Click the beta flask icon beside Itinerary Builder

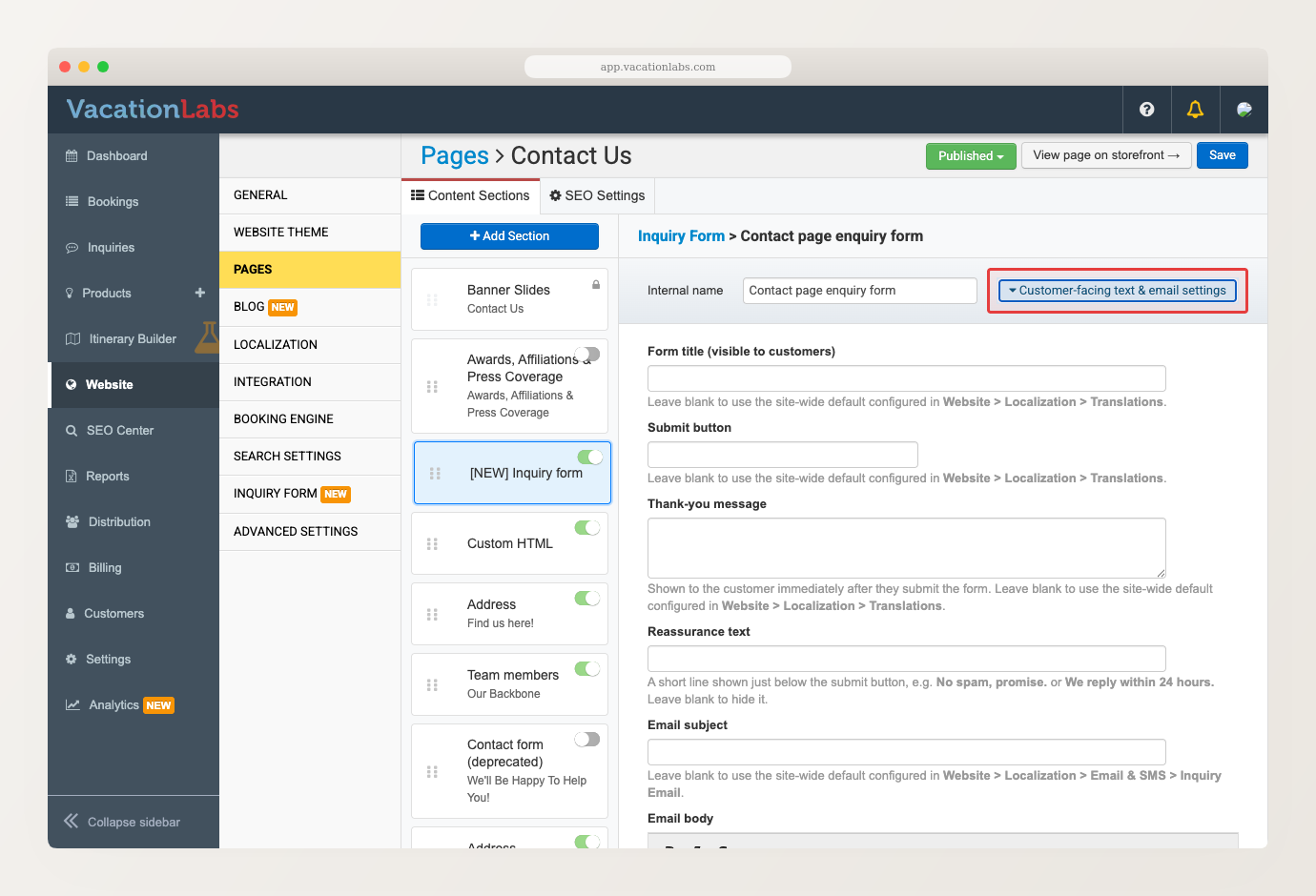pos(208,337)
